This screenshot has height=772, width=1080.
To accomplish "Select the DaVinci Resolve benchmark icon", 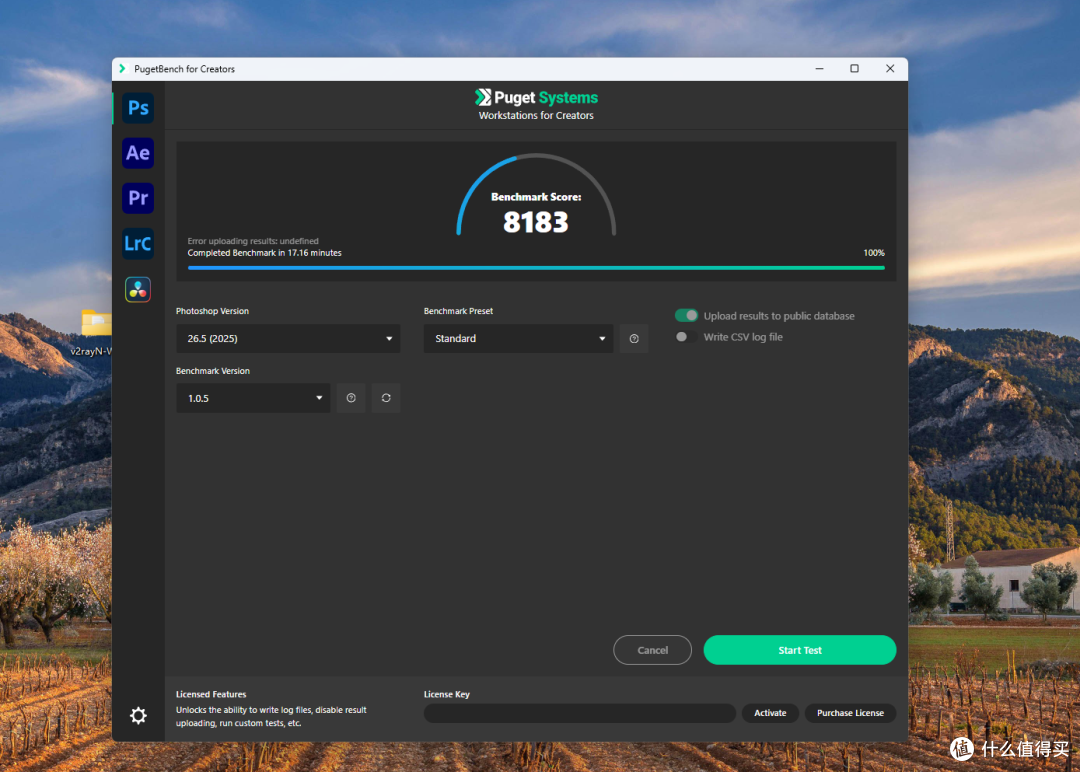I will click(138, 289).
